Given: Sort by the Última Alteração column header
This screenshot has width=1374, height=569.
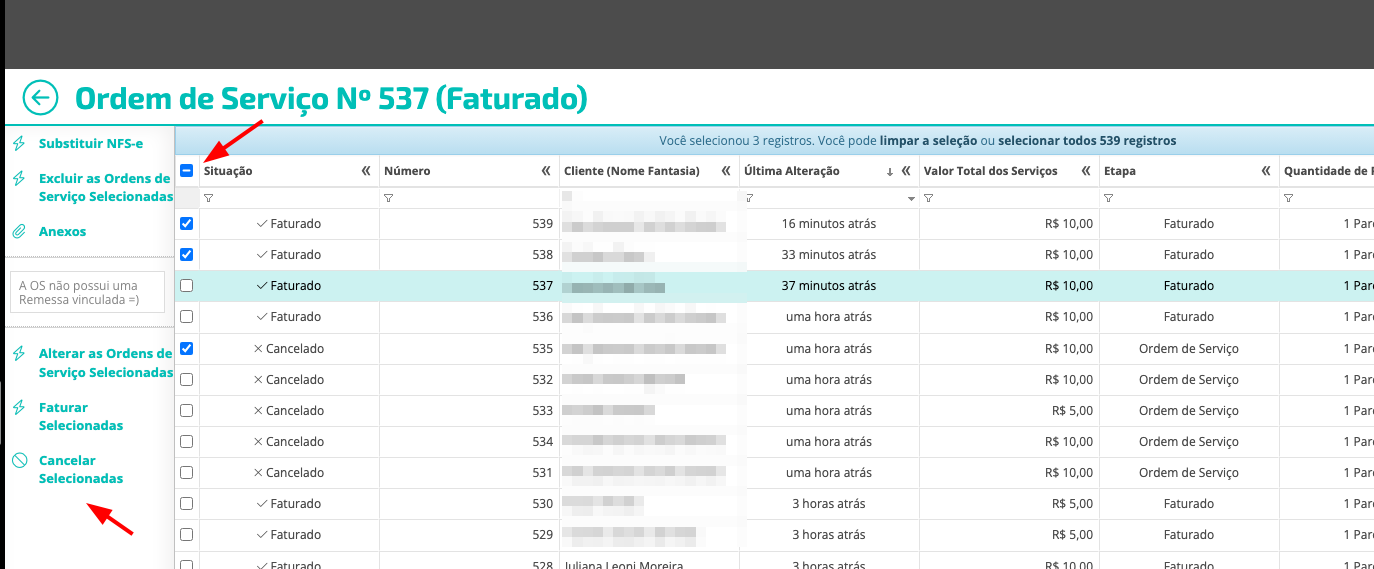Looking at the screenshot, I should [792, 171].
